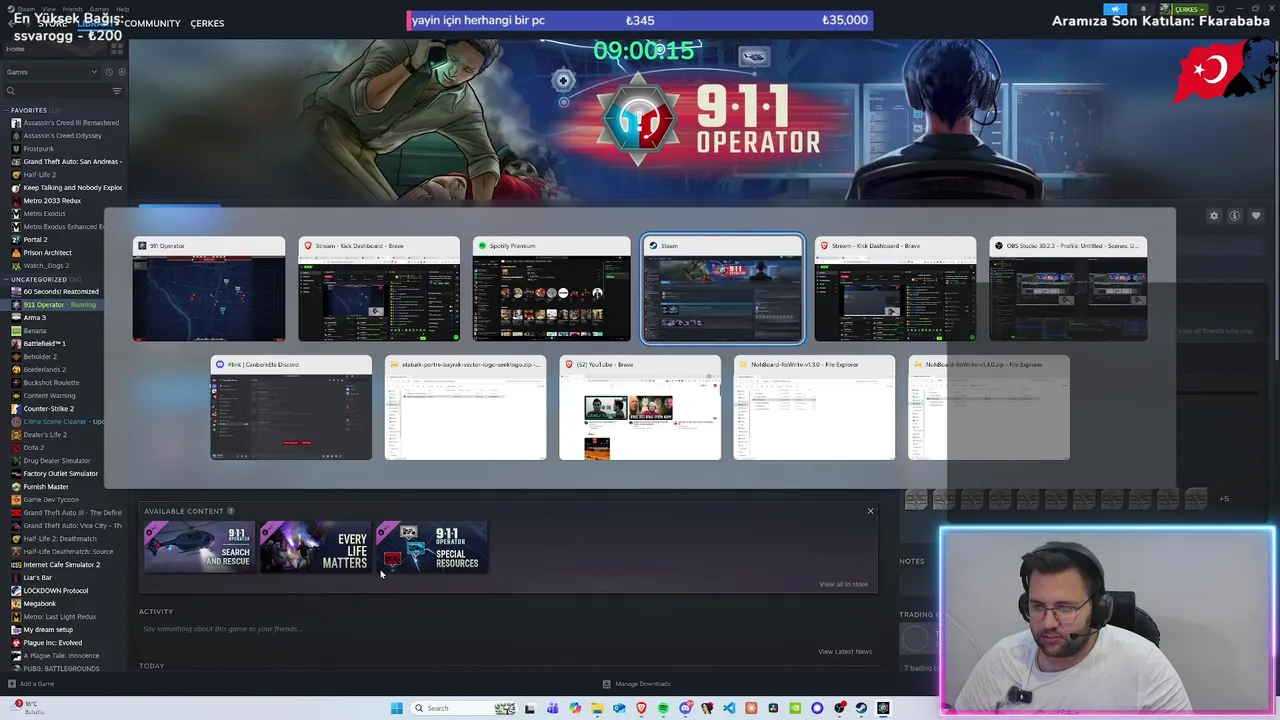Open File Explorer from the taskbar
The image size is (1280, 720).
[597, 708]
